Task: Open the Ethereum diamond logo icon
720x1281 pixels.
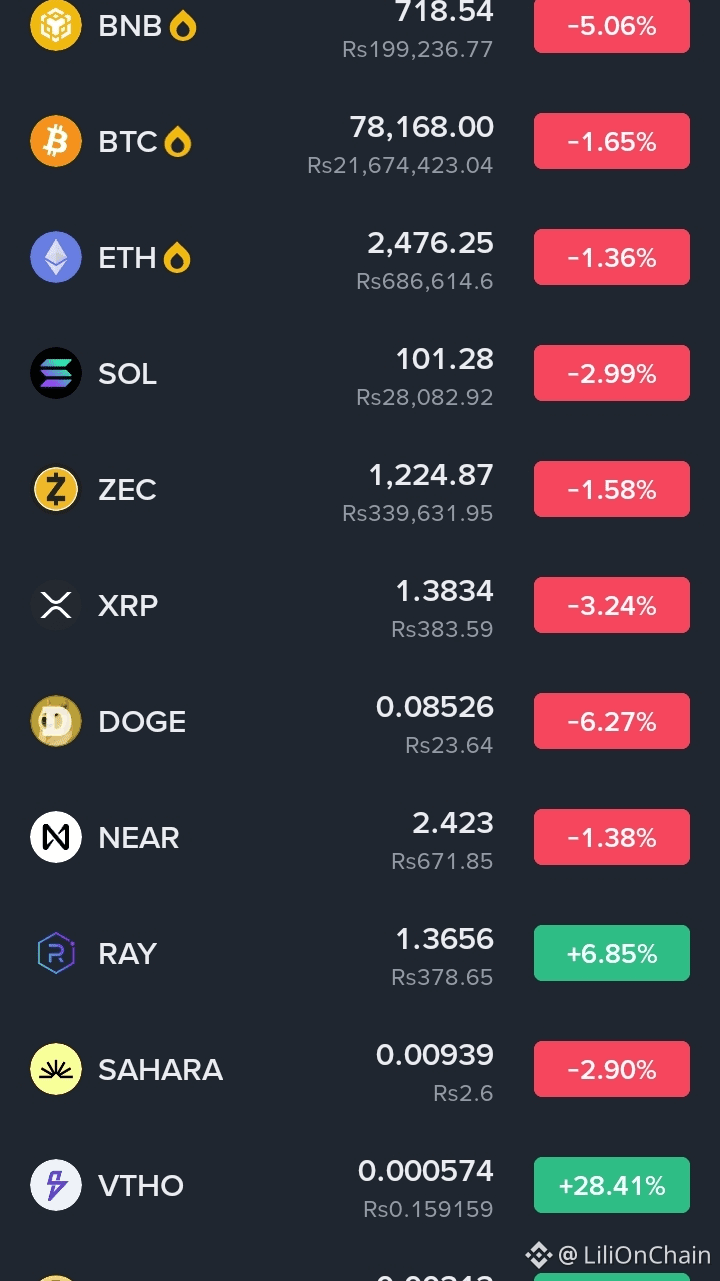Action: click(x=56, y=257)
